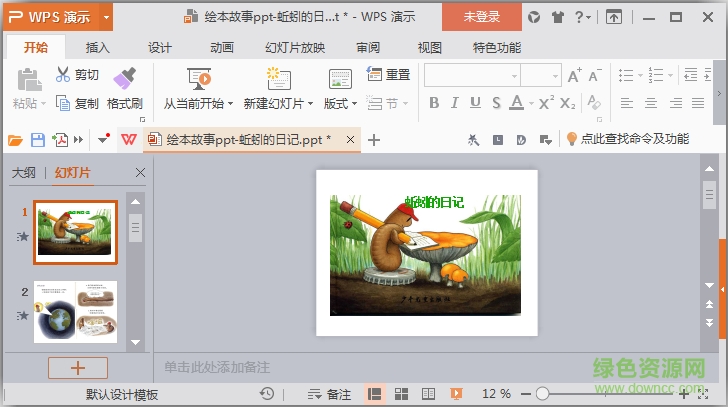Open file with the folder icon
Image resolution: width=728 pixels, height=407 pixels.
(15, 140)
